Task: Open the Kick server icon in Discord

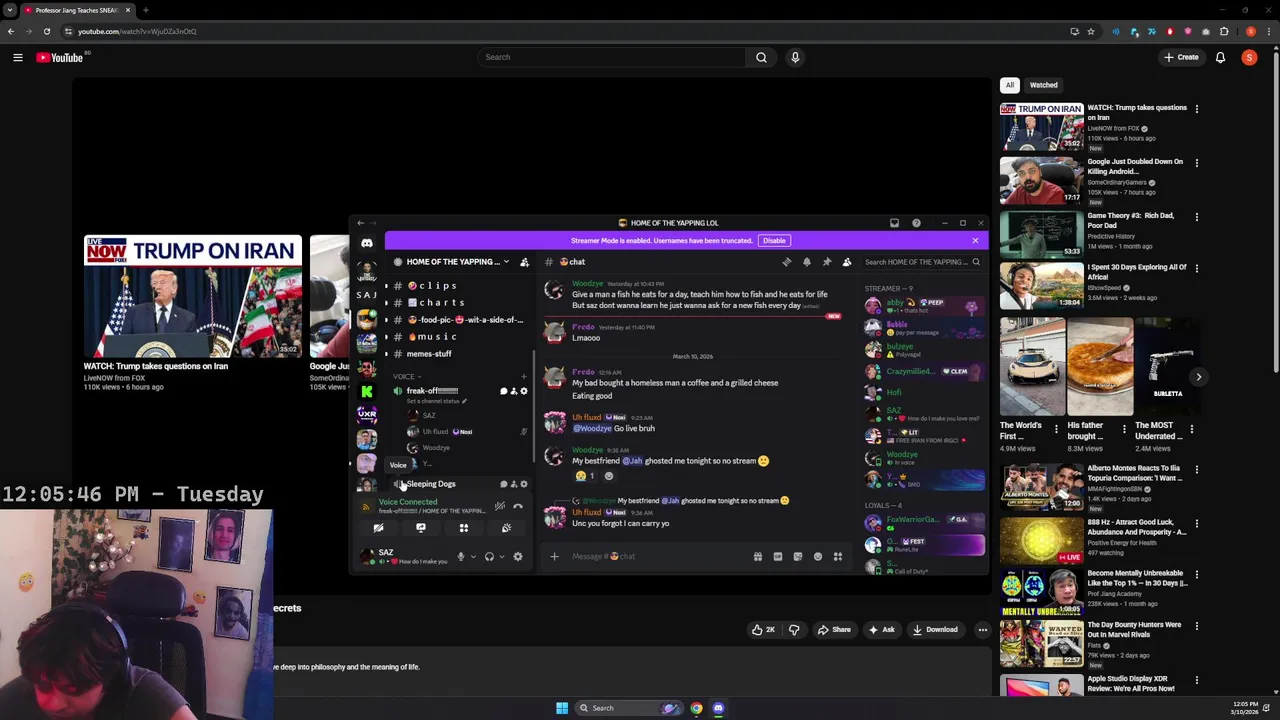Action: pyautogui.click(x=367, y=392)
